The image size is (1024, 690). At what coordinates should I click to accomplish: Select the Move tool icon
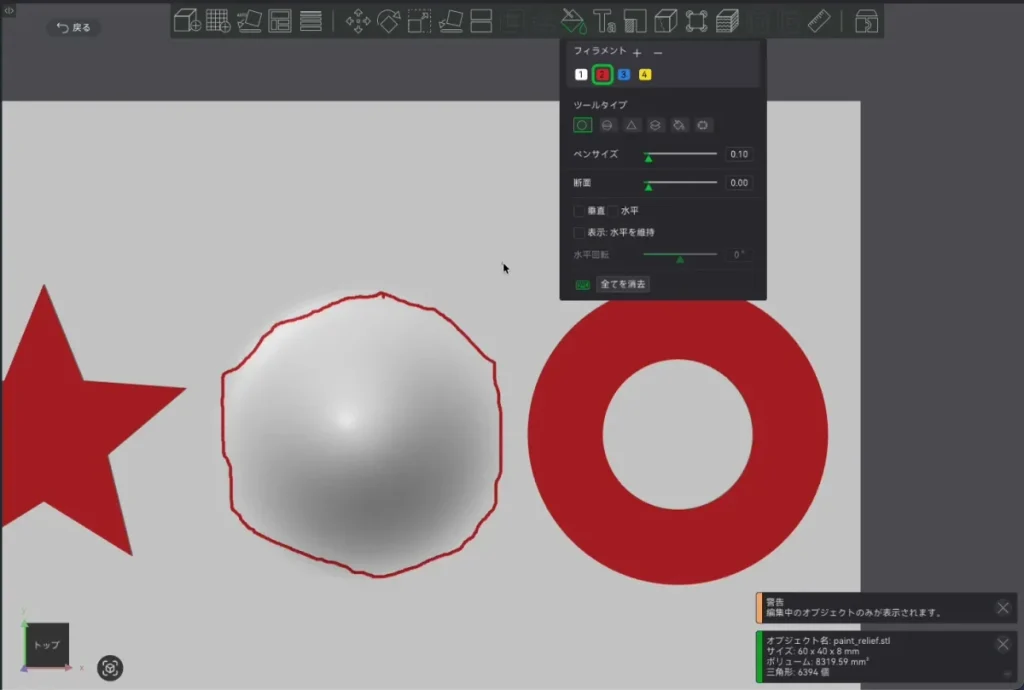click(x=358, y=22)
